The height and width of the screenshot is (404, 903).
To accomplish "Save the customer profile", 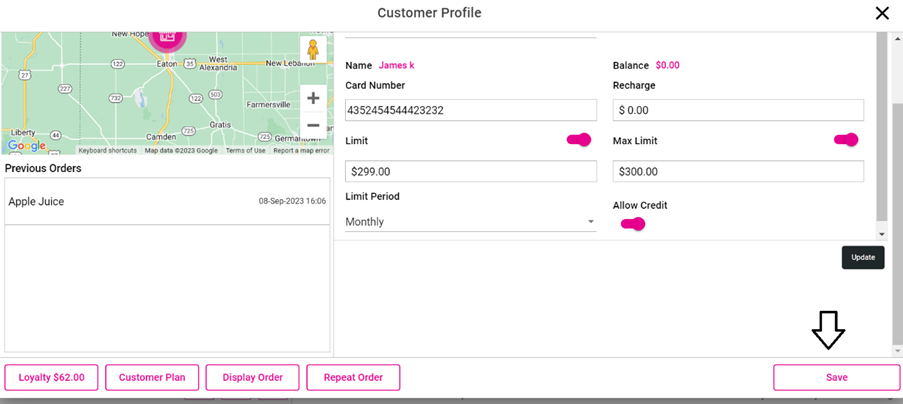I will [836, 377].
